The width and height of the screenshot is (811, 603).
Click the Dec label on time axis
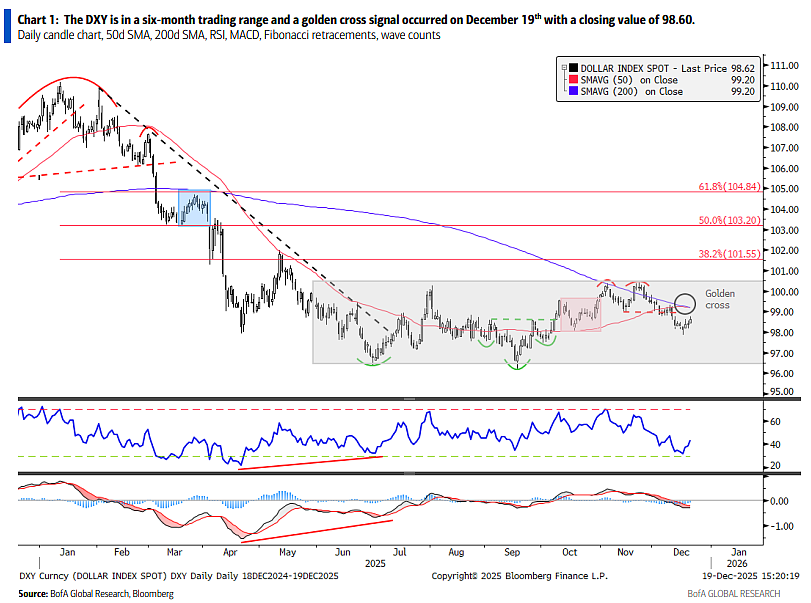681,552
